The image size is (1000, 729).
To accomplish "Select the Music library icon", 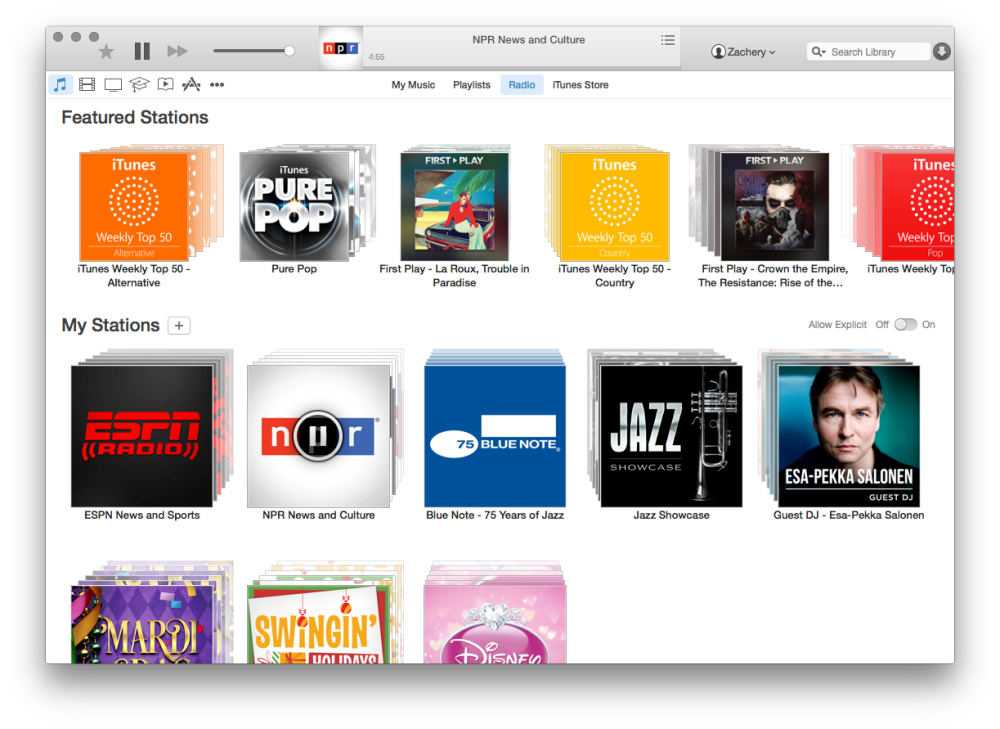I will coord(61,84).
